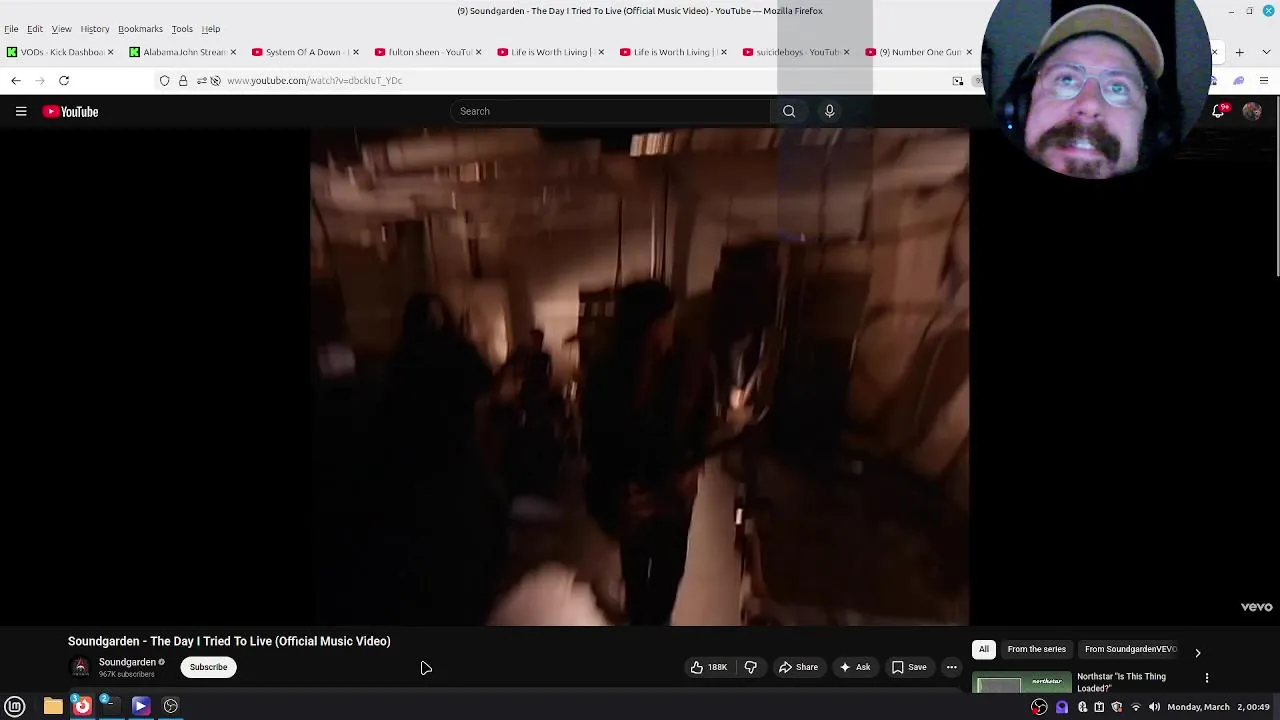Open the Help menu
The height and width of the screenshot is (720, 1280).
211,29
